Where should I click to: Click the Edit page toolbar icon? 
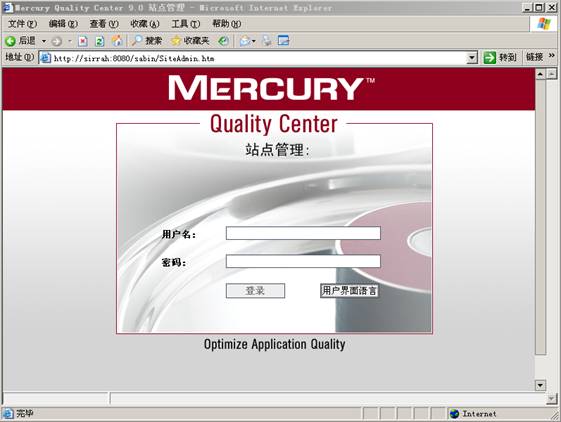tap(283, 40)
